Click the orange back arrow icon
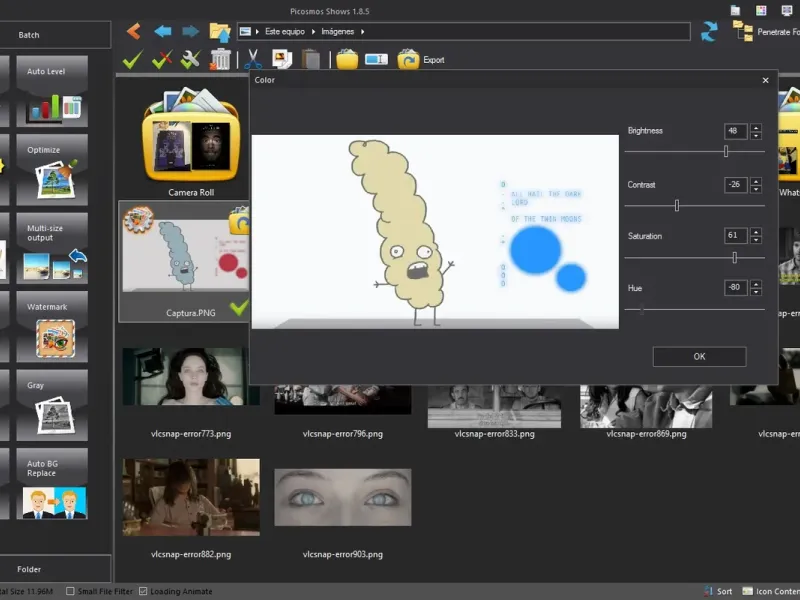The height and width of the screenshot is (600, 800). (x=134, y=31)
